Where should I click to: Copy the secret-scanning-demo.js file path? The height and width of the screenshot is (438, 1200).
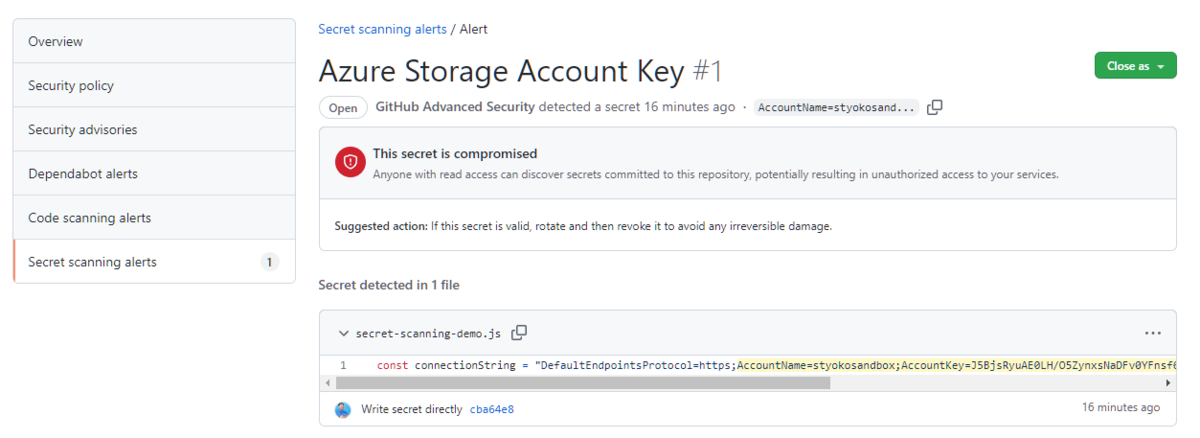click(x=519, y=333)
